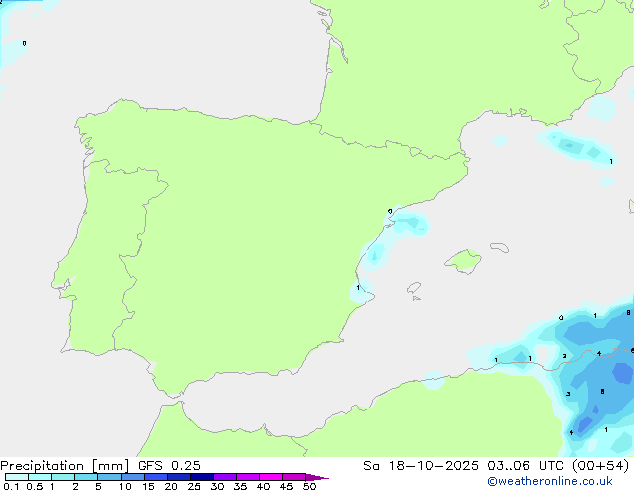Click the Ibiza island outline
This screenshot has height=490, width=634.
coord(414,288)
